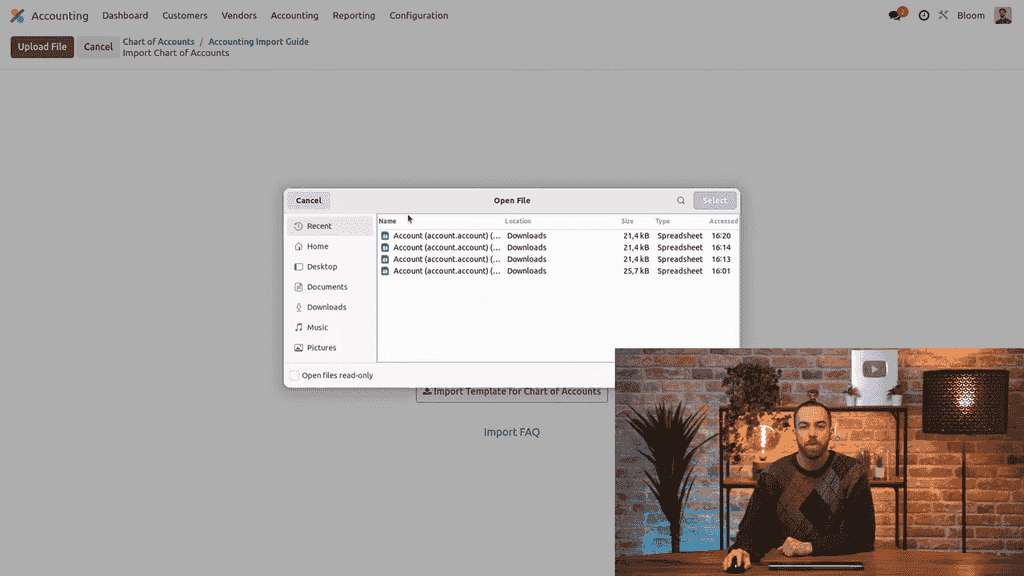The height and width of the screenshot is (576, 1024).
Task: Open the Vendors menu item
Action: point(239,16)
